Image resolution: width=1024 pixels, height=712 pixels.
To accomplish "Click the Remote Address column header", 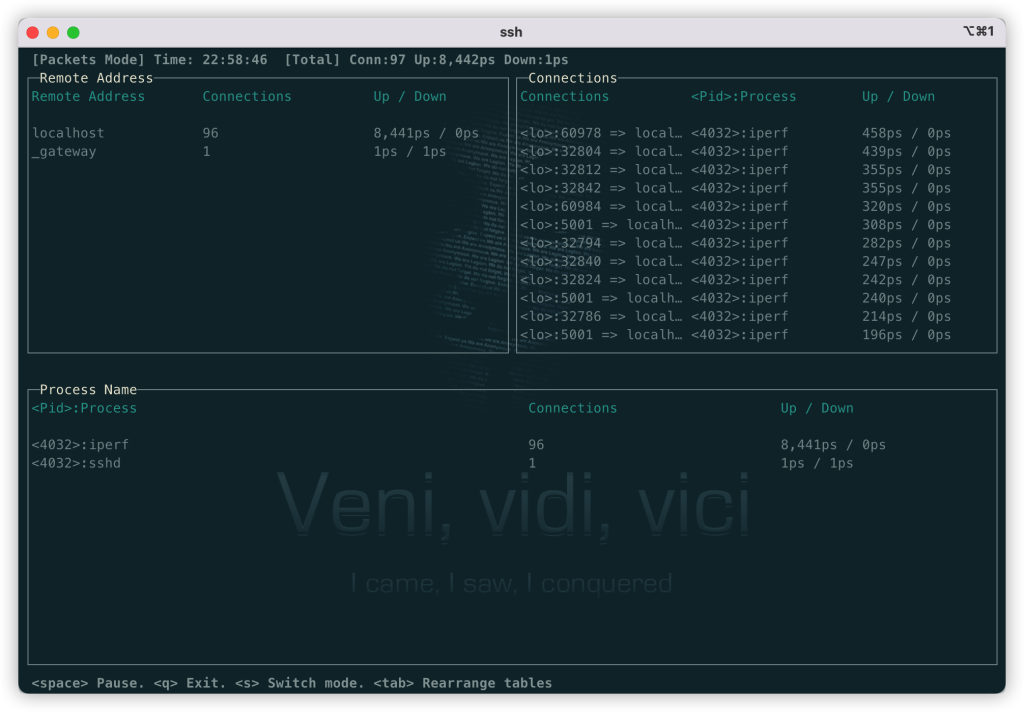I will pyautogui.click(x=88, y=97).
